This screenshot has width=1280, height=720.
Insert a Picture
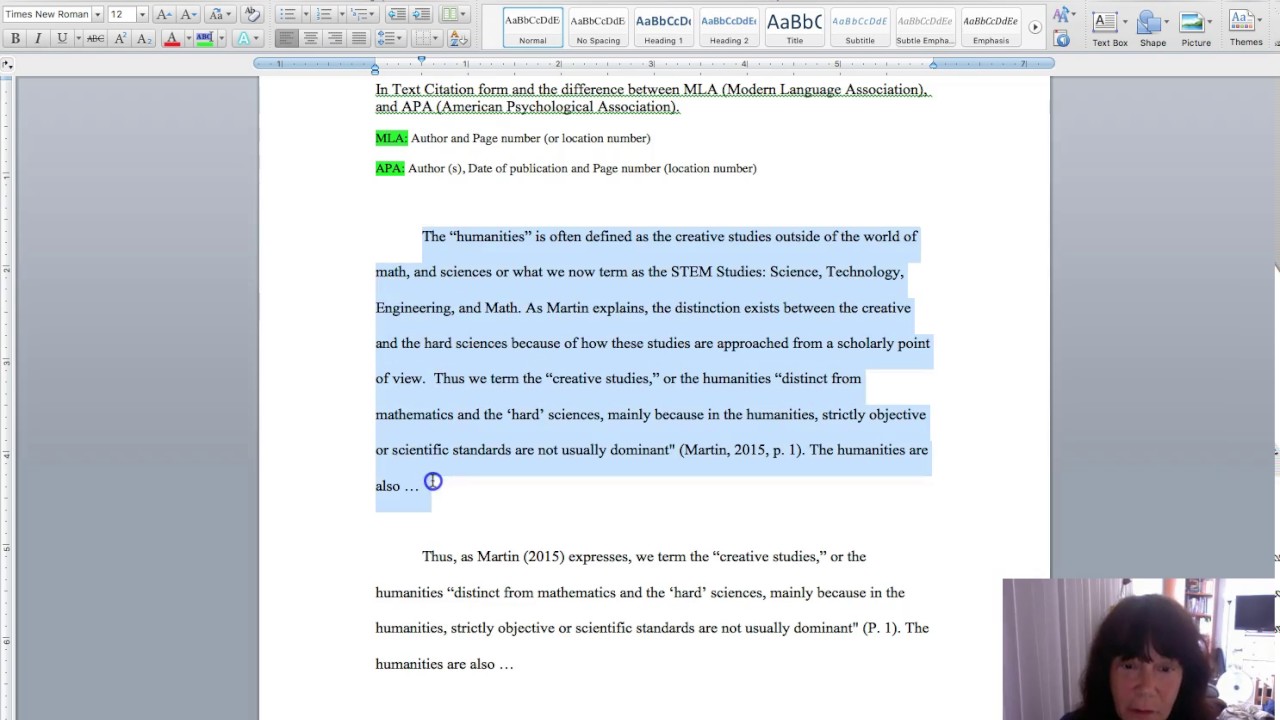click(x=1195, y=28)
